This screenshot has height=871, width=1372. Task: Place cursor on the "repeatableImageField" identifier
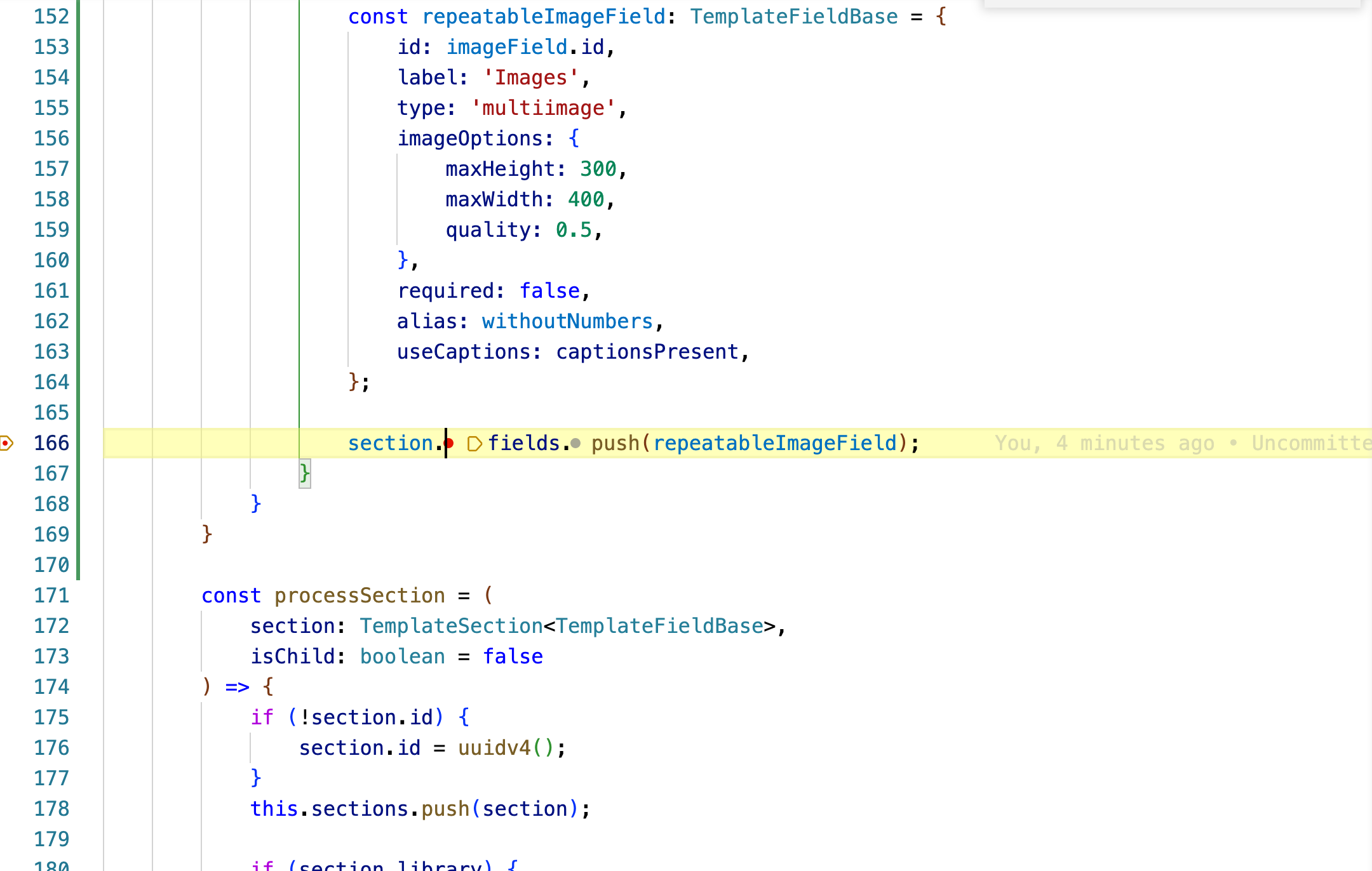(773, 442)
